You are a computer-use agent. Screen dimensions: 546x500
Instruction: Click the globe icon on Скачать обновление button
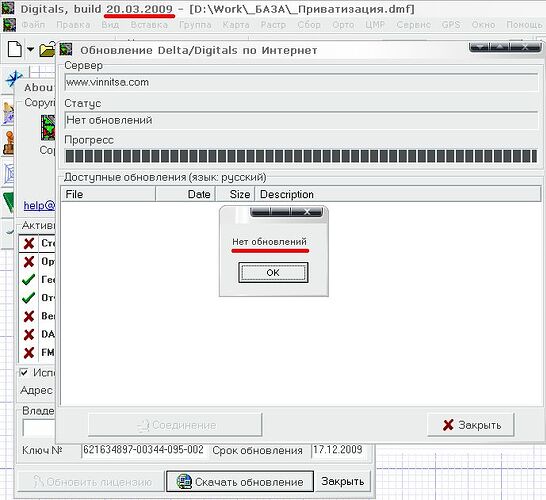pos(184,482)
